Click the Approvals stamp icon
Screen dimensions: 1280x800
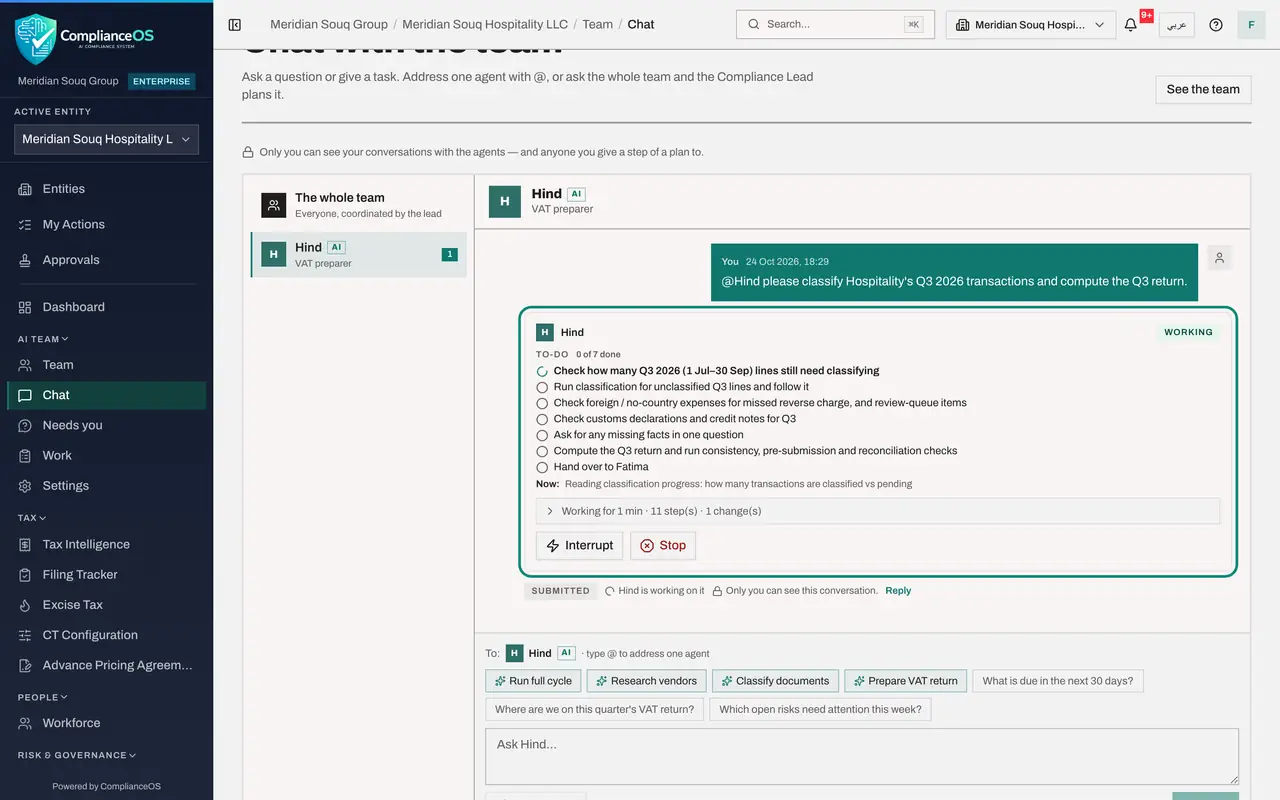pos(25,260)
